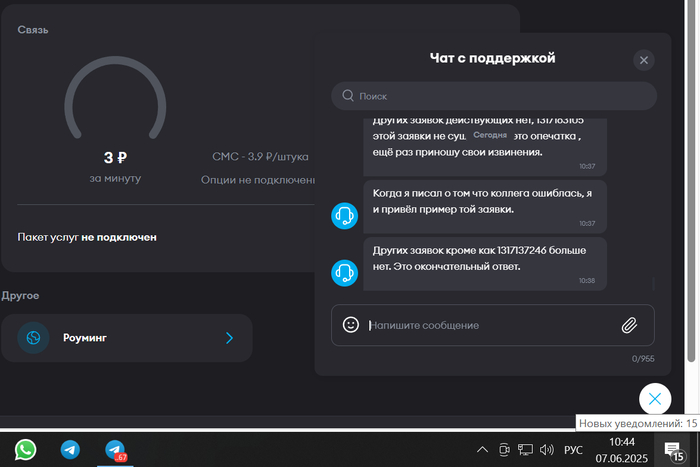Click the support agent avatar beside last message
The height and width of the screenshot is (467, 700).
(x=345, y=271)
